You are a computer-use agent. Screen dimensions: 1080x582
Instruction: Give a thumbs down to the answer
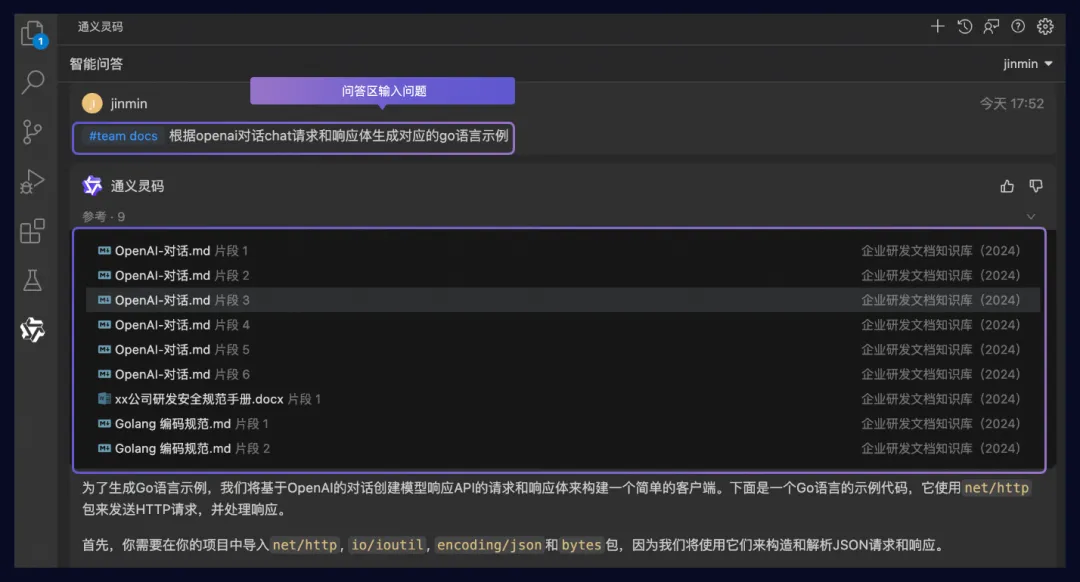[1035, 185]
